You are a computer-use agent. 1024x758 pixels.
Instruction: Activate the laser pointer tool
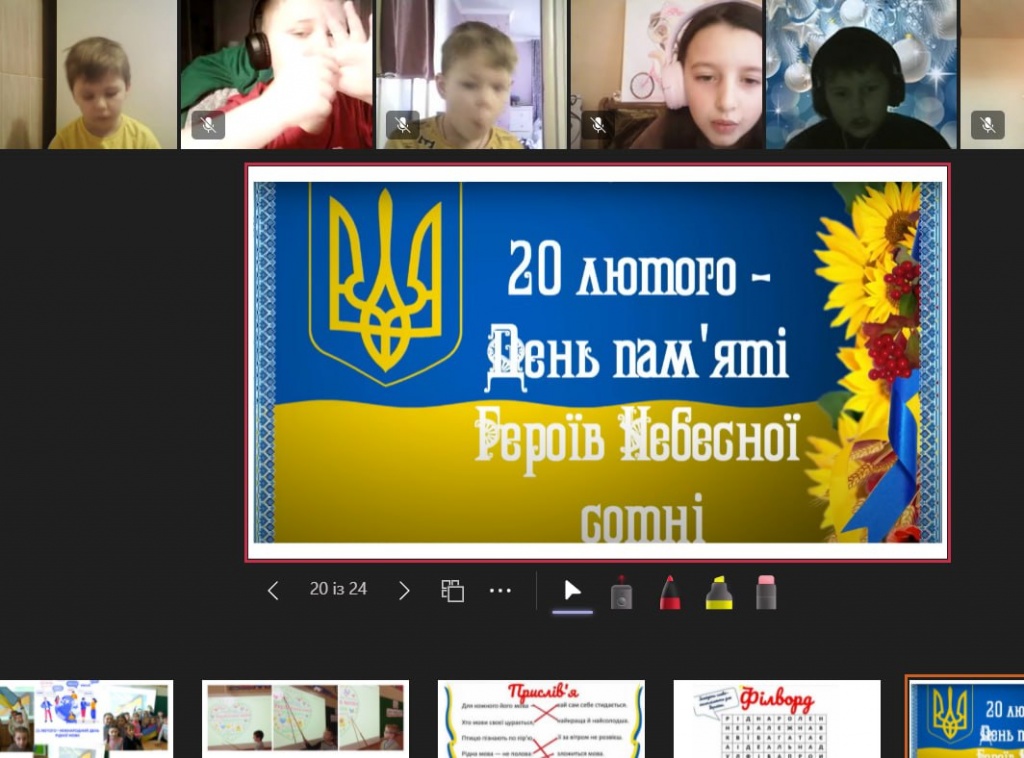pos(621,593)
